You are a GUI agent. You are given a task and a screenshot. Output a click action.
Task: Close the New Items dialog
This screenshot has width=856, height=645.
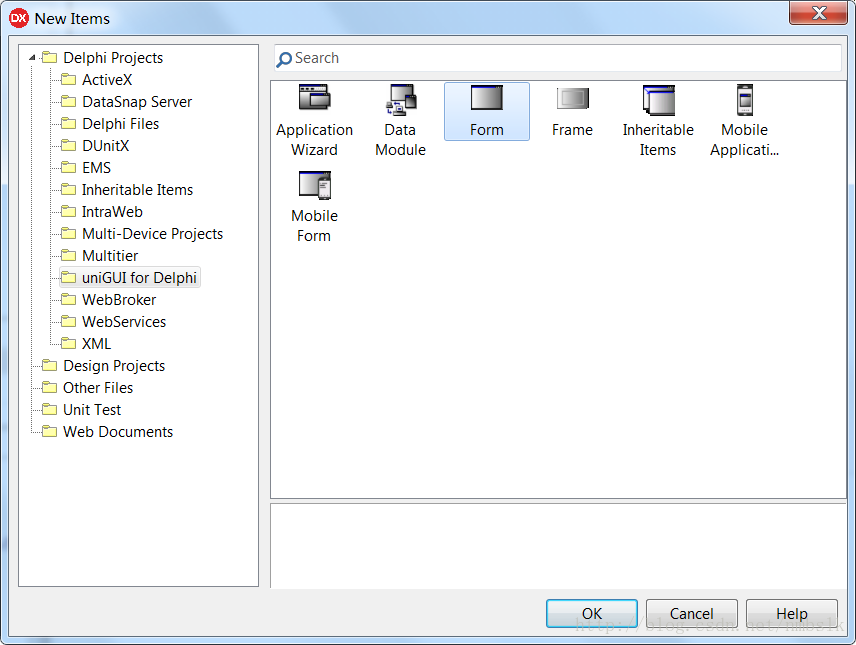(818, 13)
